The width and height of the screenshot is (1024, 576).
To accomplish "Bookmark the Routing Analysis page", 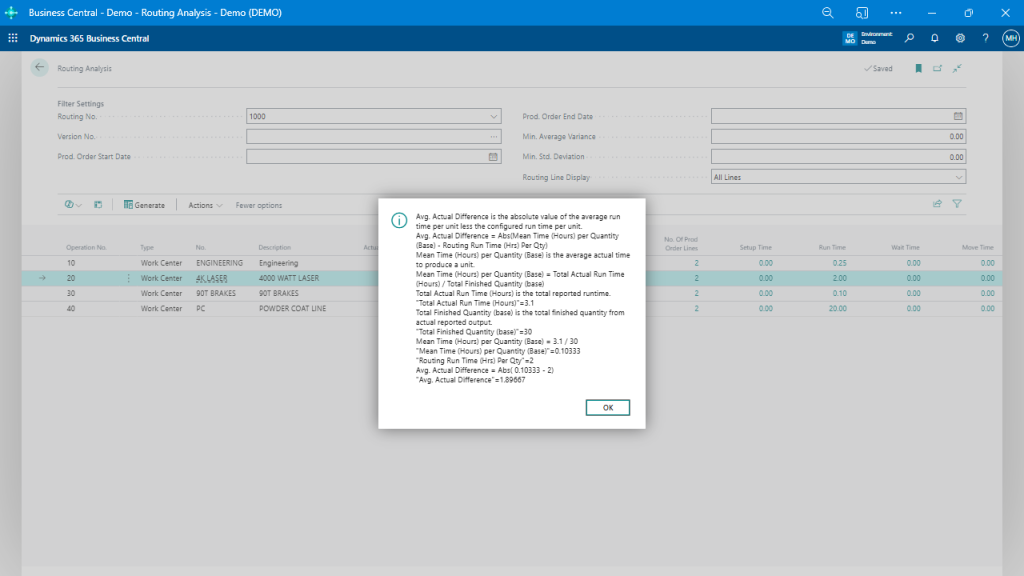I will coord(919,68).
